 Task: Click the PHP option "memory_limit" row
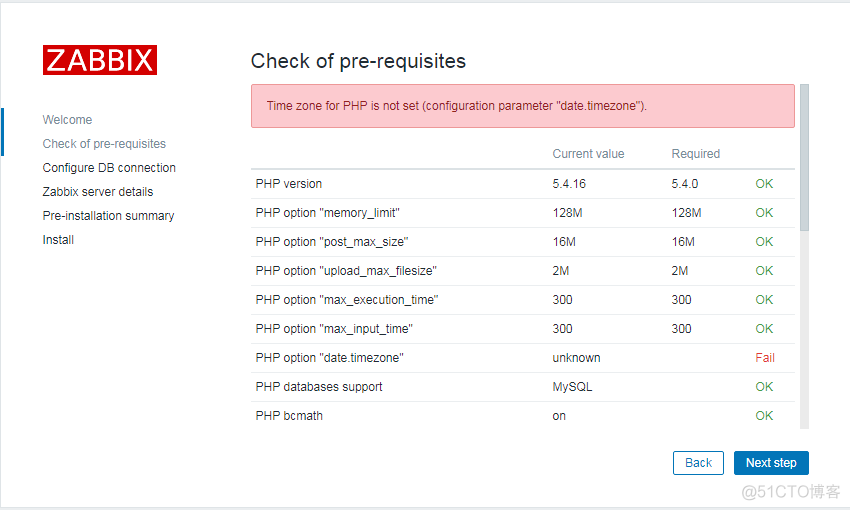point(328,213)
